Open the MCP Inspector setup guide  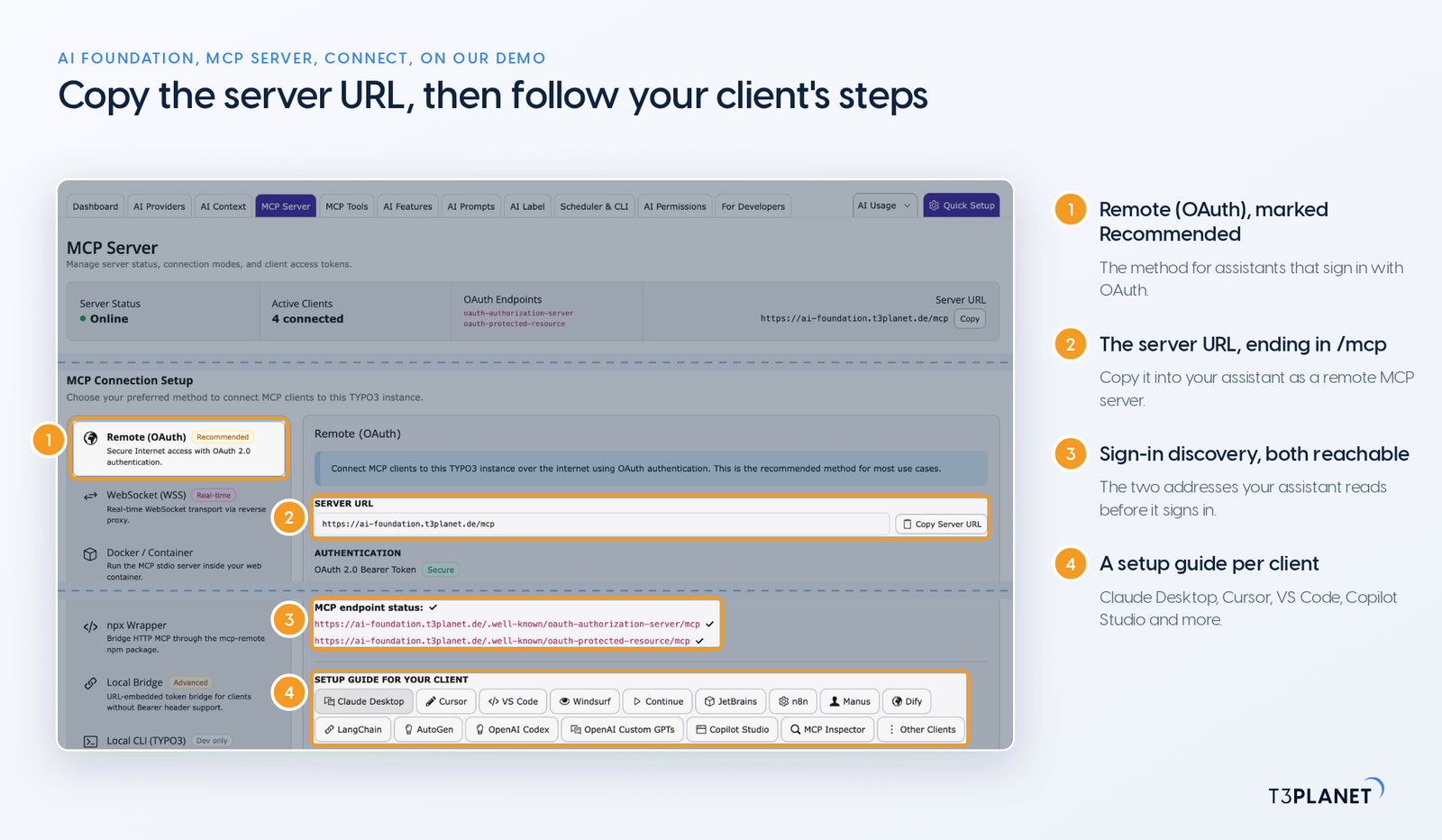click(827, 729)
